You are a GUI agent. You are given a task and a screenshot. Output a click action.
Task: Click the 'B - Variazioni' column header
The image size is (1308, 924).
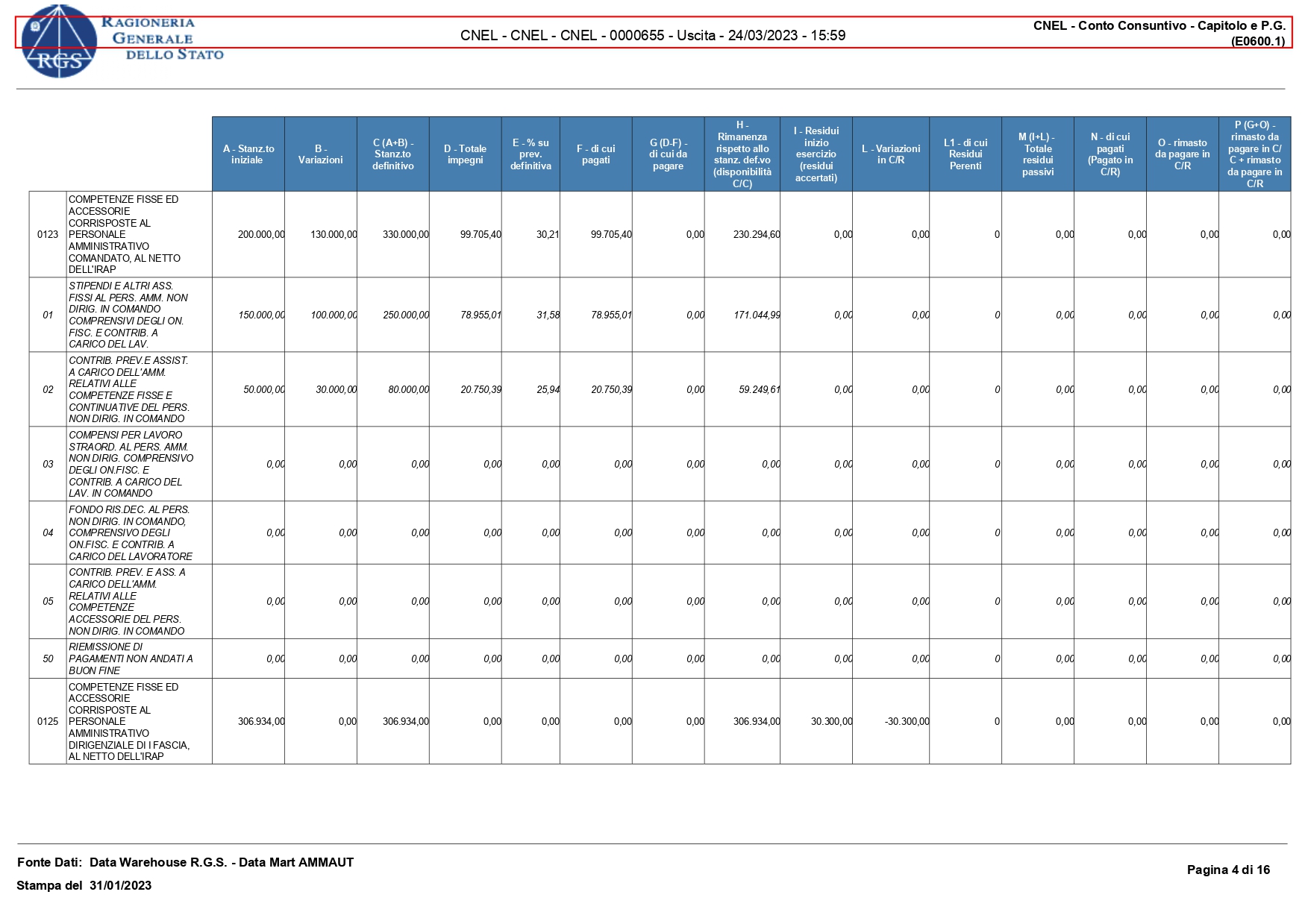[320, 154]
